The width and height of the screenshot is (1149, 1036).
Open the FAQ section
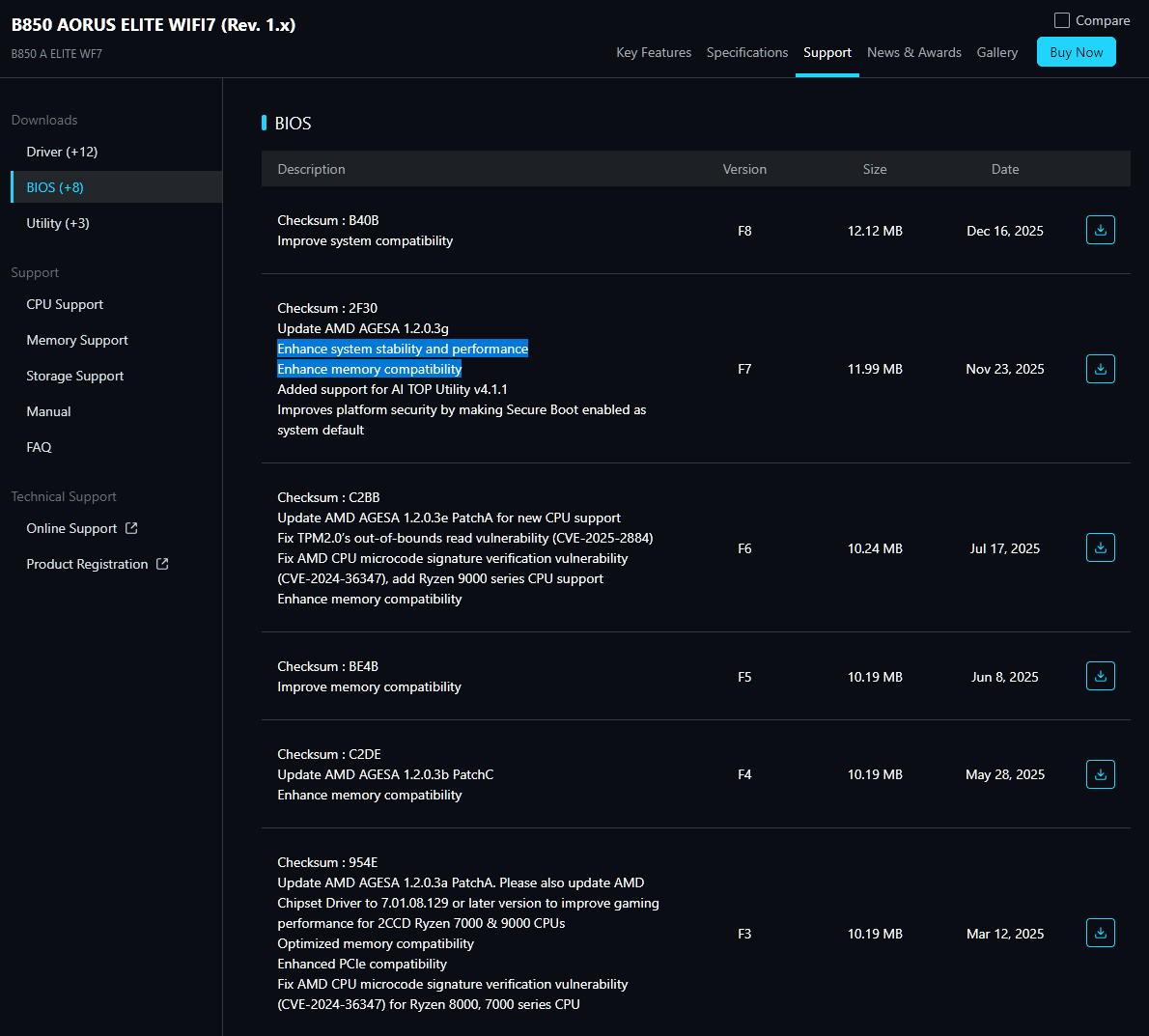(x=39, y=447)
